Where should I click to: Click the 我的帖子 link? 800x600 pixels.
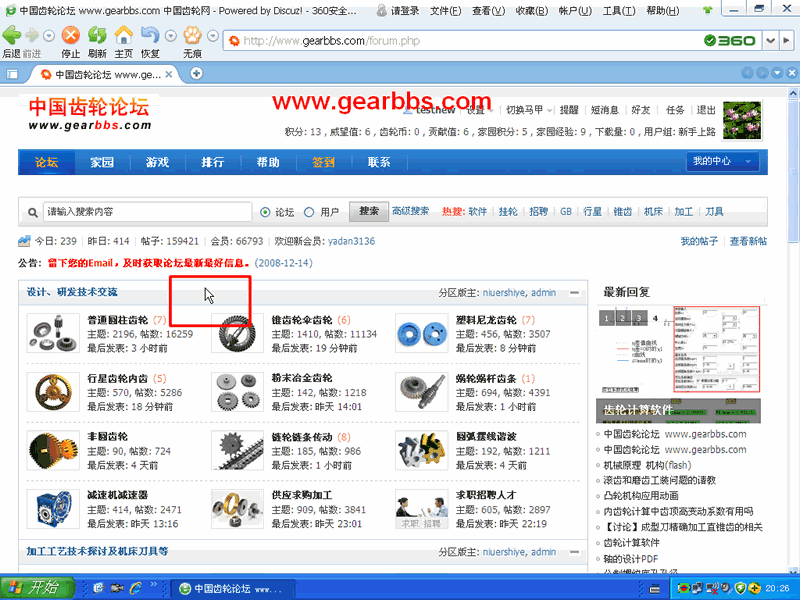coord(699,241)
